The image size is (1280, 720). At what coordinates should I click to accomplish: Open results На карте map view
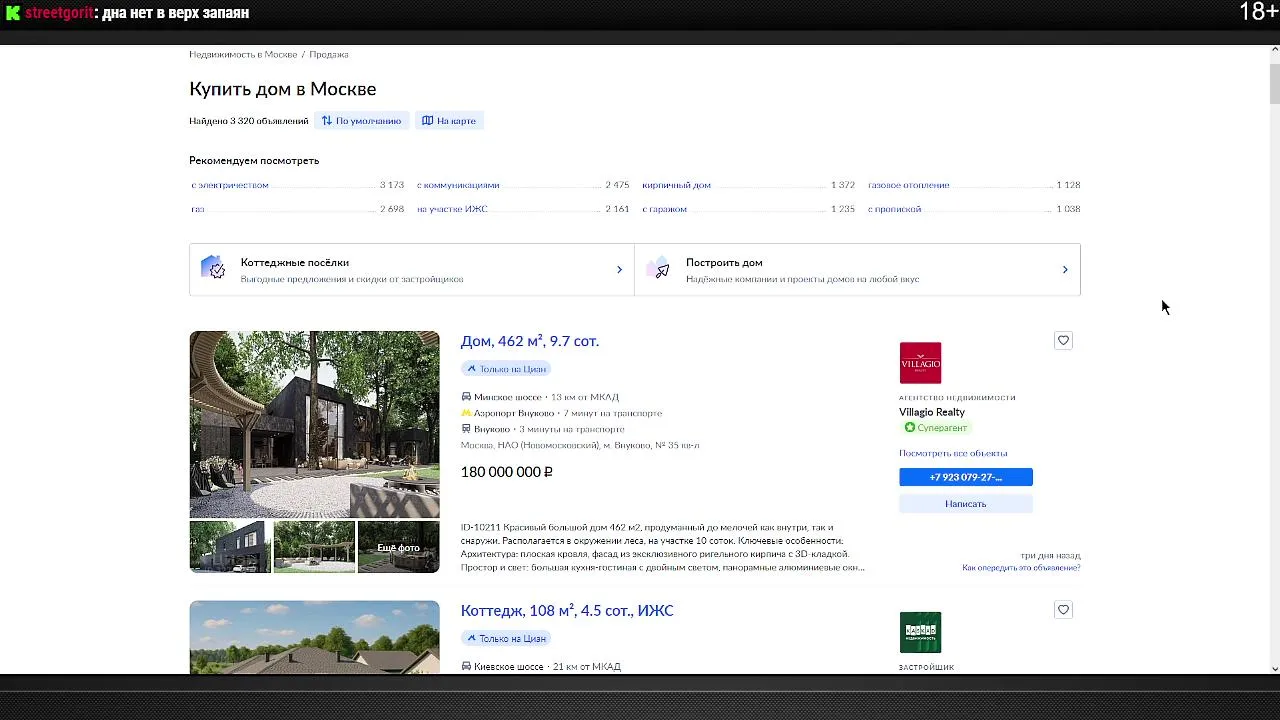click(449, 121)
